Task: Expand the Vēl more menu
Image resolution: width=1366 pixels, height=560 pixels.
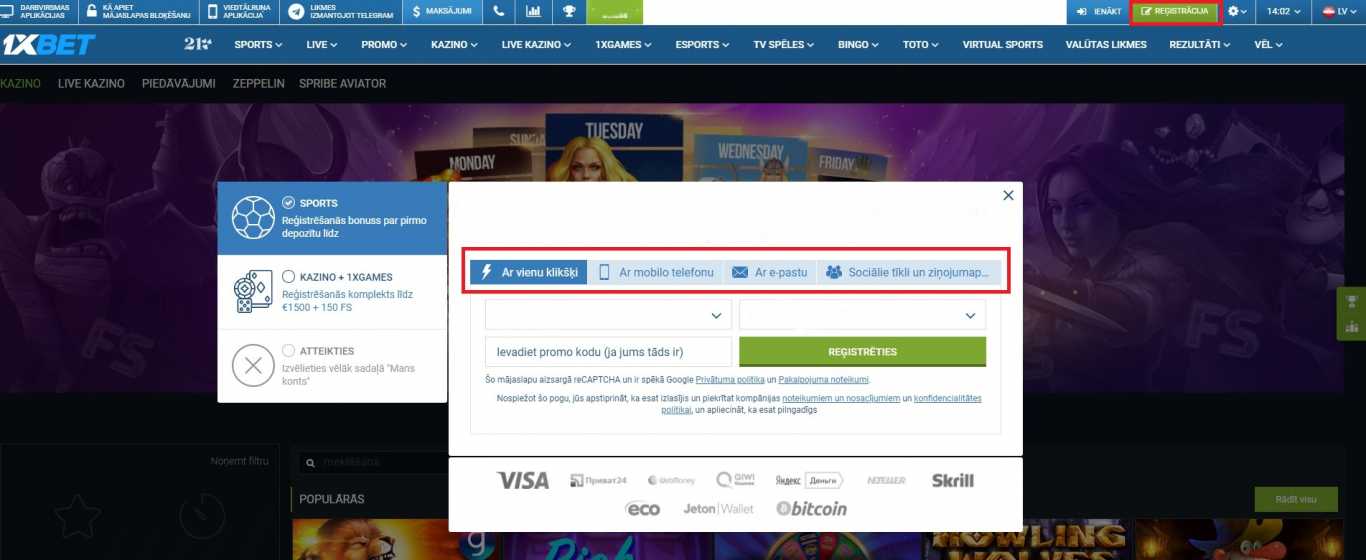Action: click(x=1268, y=44)
